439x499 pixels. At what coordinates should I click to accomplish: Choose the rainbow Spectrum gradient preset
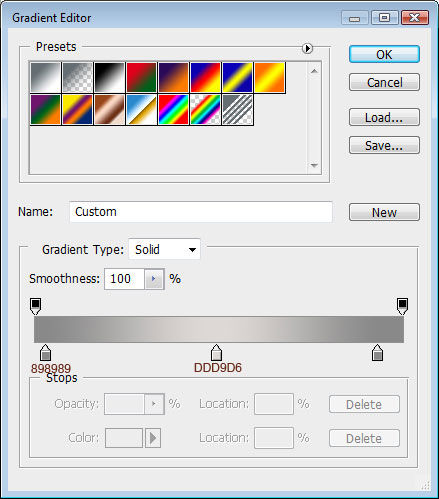173,109
